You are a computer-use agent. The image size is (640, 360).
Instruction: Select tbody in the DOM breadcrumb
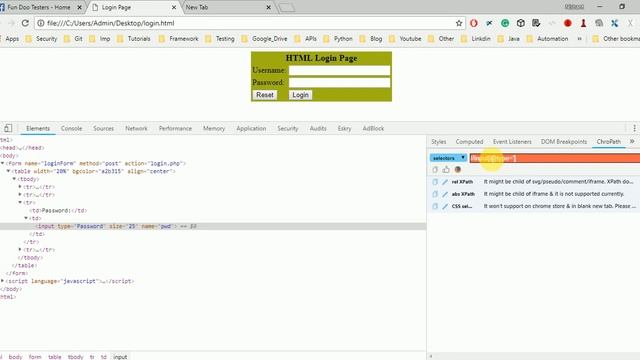76,357
